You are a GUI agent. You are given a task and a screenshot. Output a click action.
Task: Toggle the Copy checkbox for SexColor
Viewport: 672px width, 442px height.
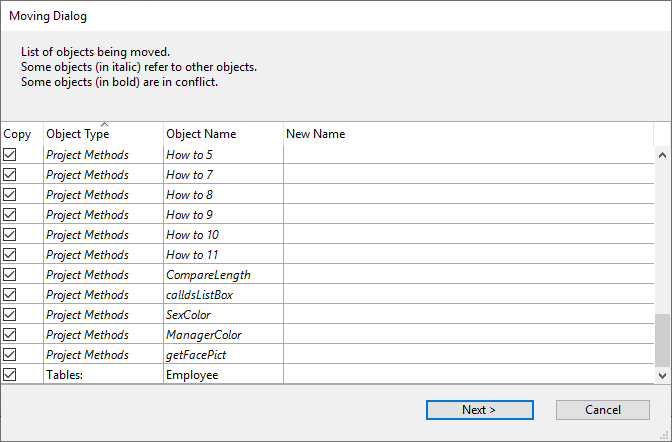pos(10,315)
